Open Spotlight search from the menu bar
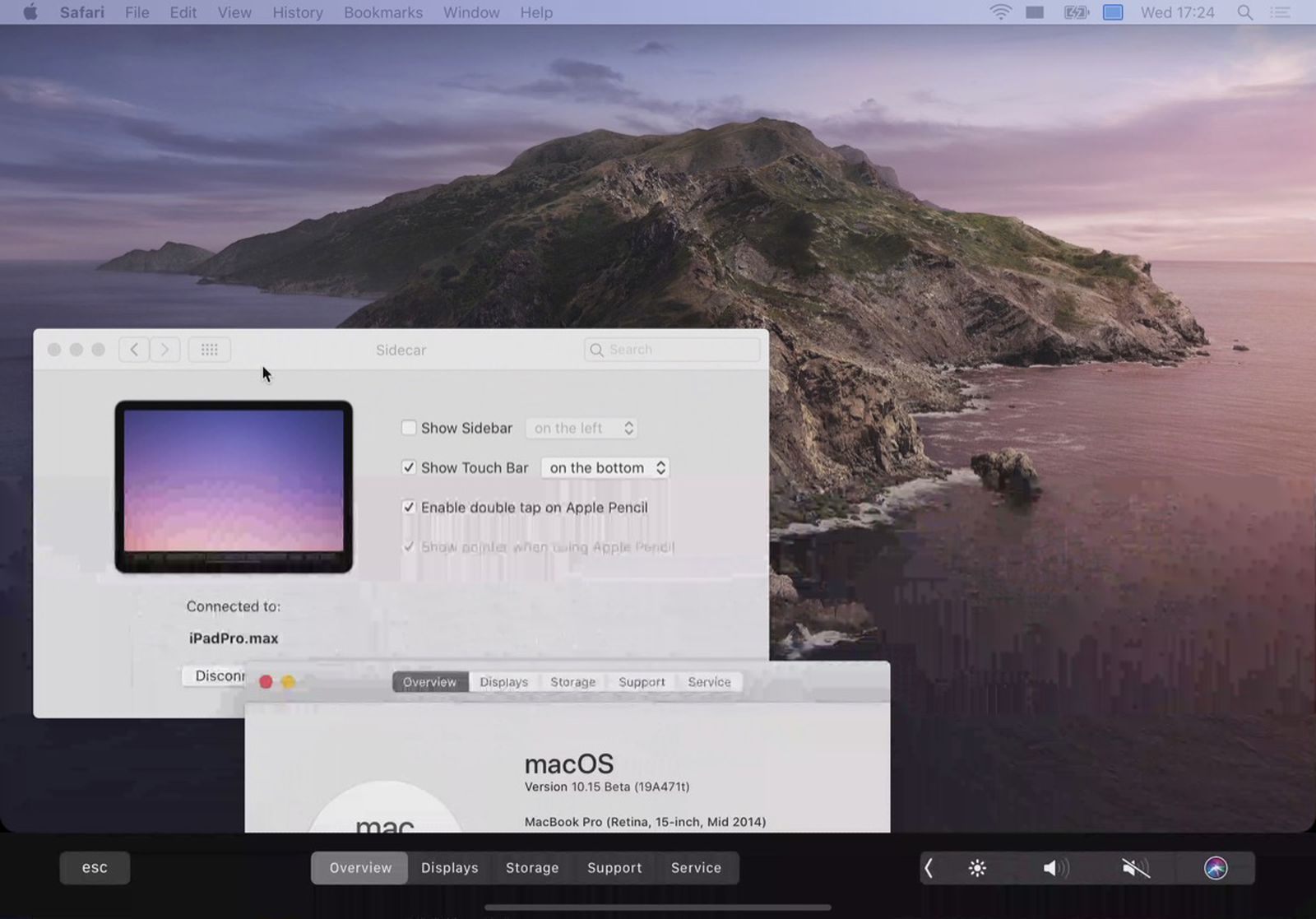 coord(1244,12)
